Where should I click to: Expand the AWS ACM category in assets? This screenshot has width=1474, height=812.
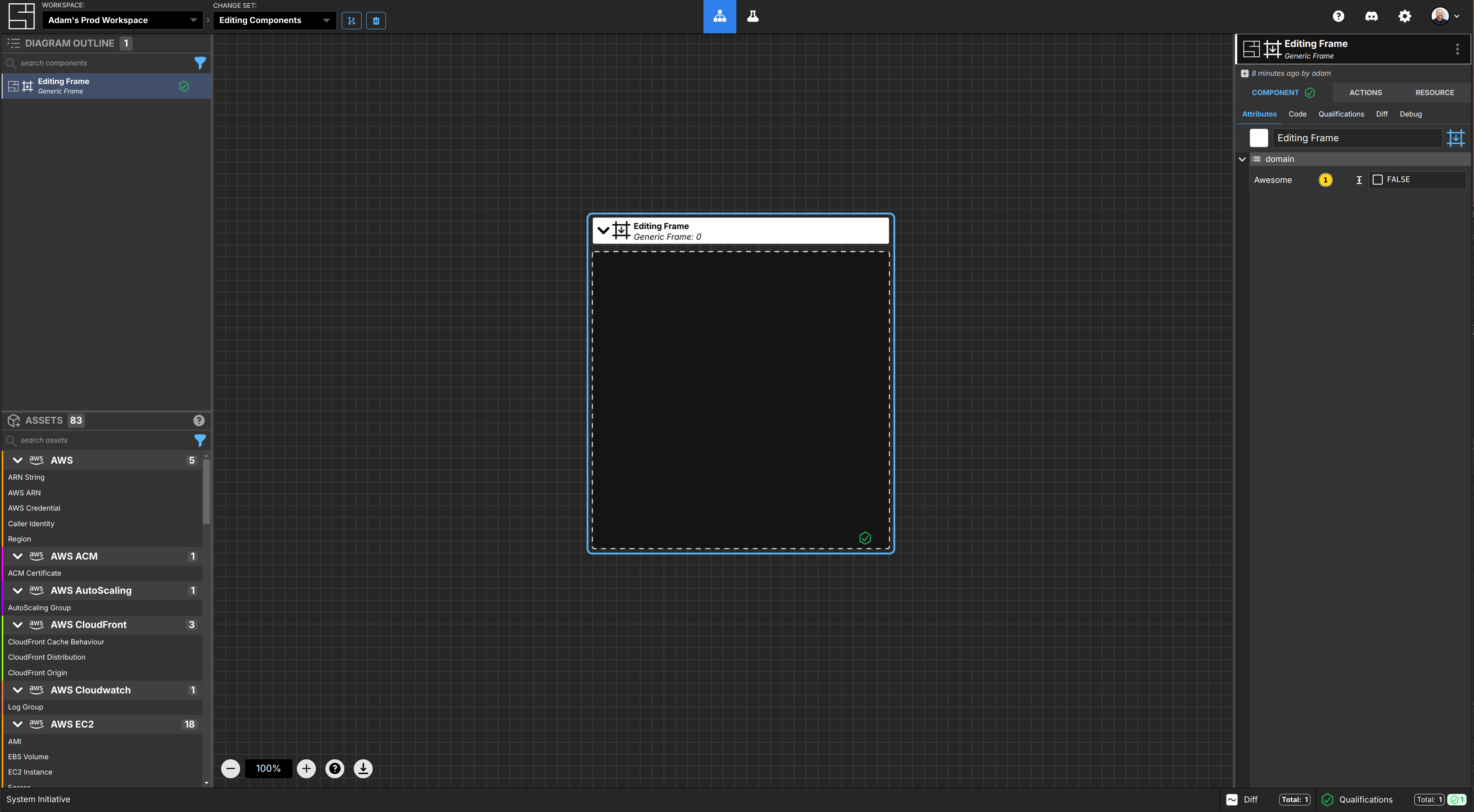pos(18,556)
